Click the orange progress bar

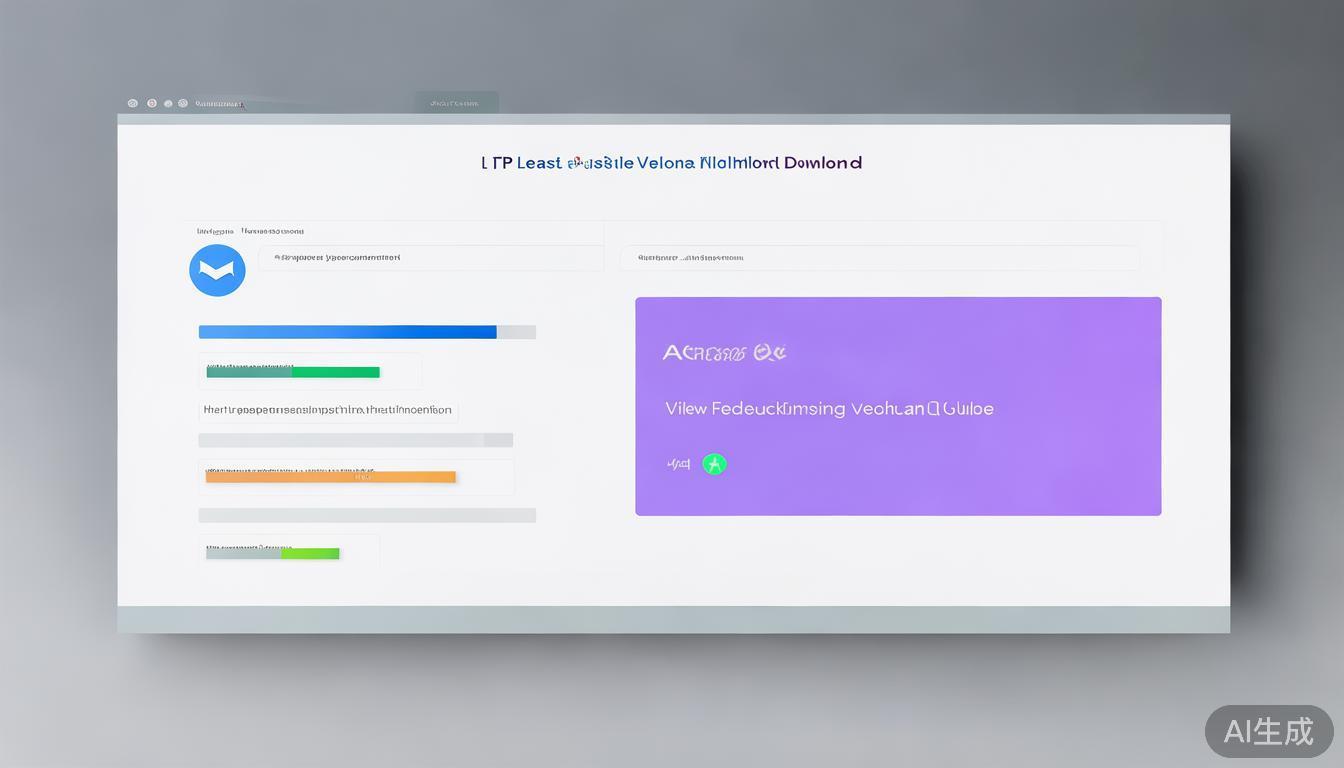[331, 477]
